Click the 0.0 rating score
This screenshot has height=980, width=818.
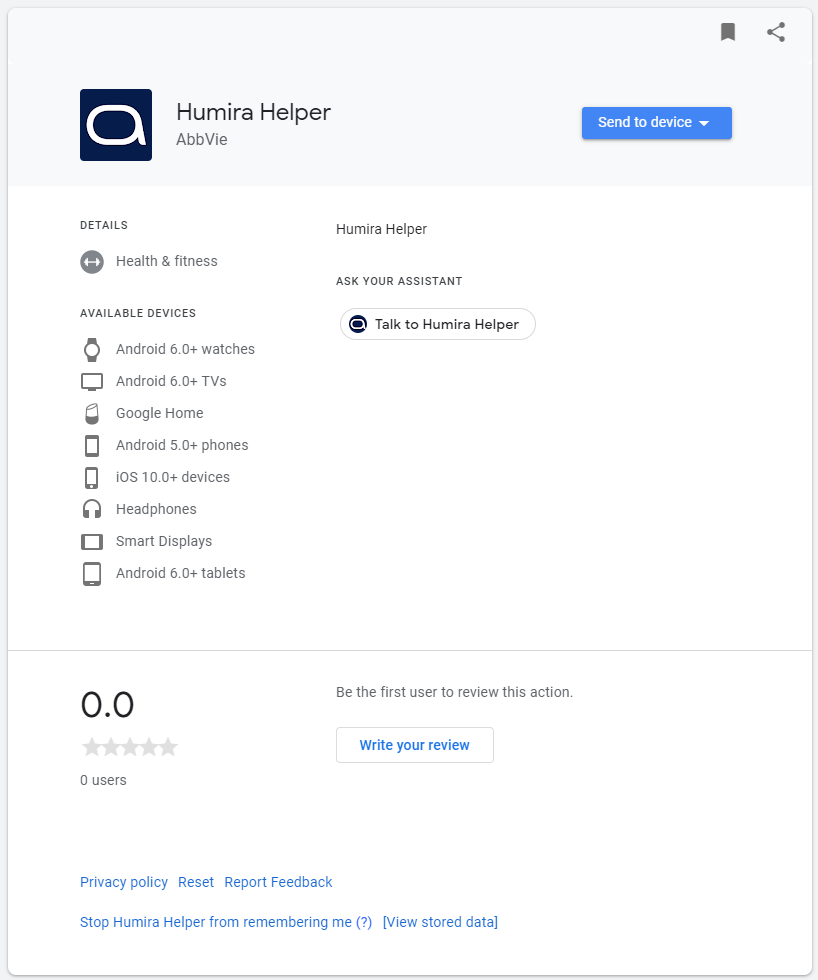(x=107, y=704)
